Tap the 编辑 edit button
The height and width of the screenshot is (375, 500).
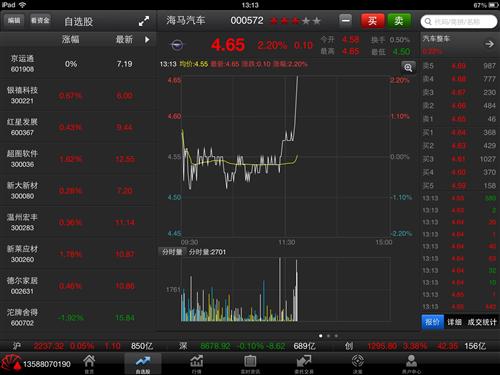pos(14,20)
